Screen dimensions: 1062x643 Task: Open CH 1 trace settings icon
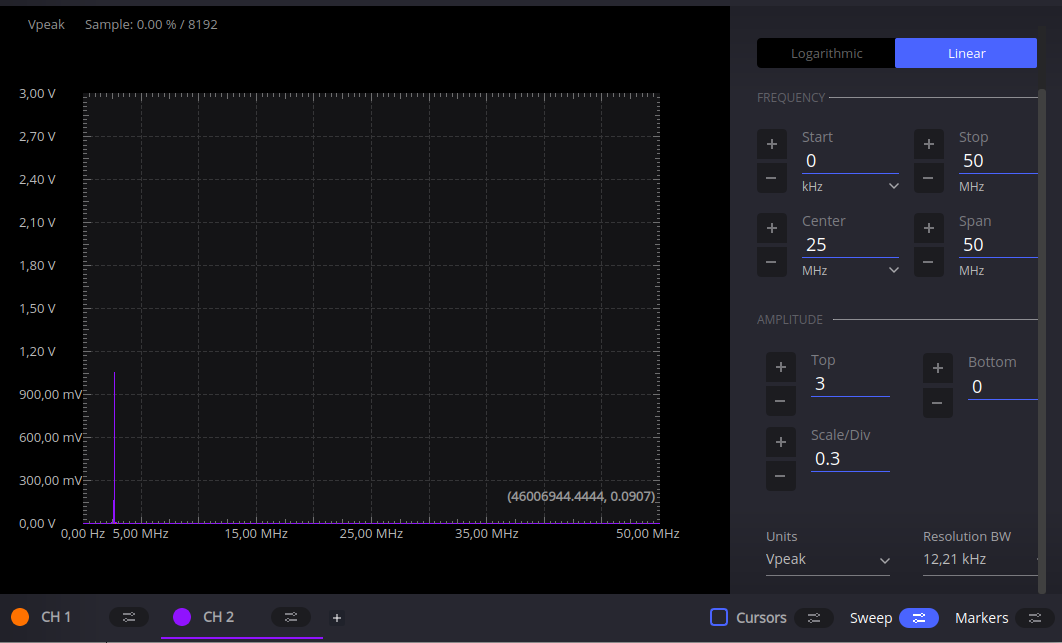(129, 617)
